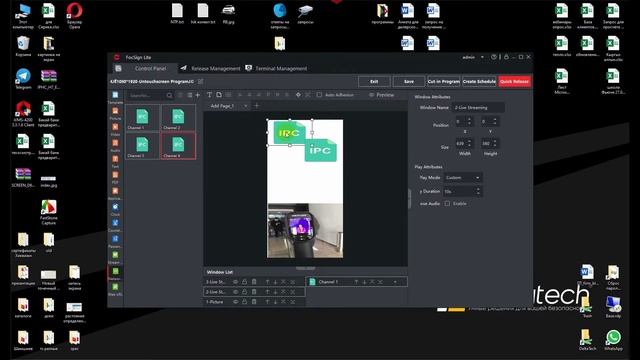Open the Picture material category
640x360 pixels.
115,113
